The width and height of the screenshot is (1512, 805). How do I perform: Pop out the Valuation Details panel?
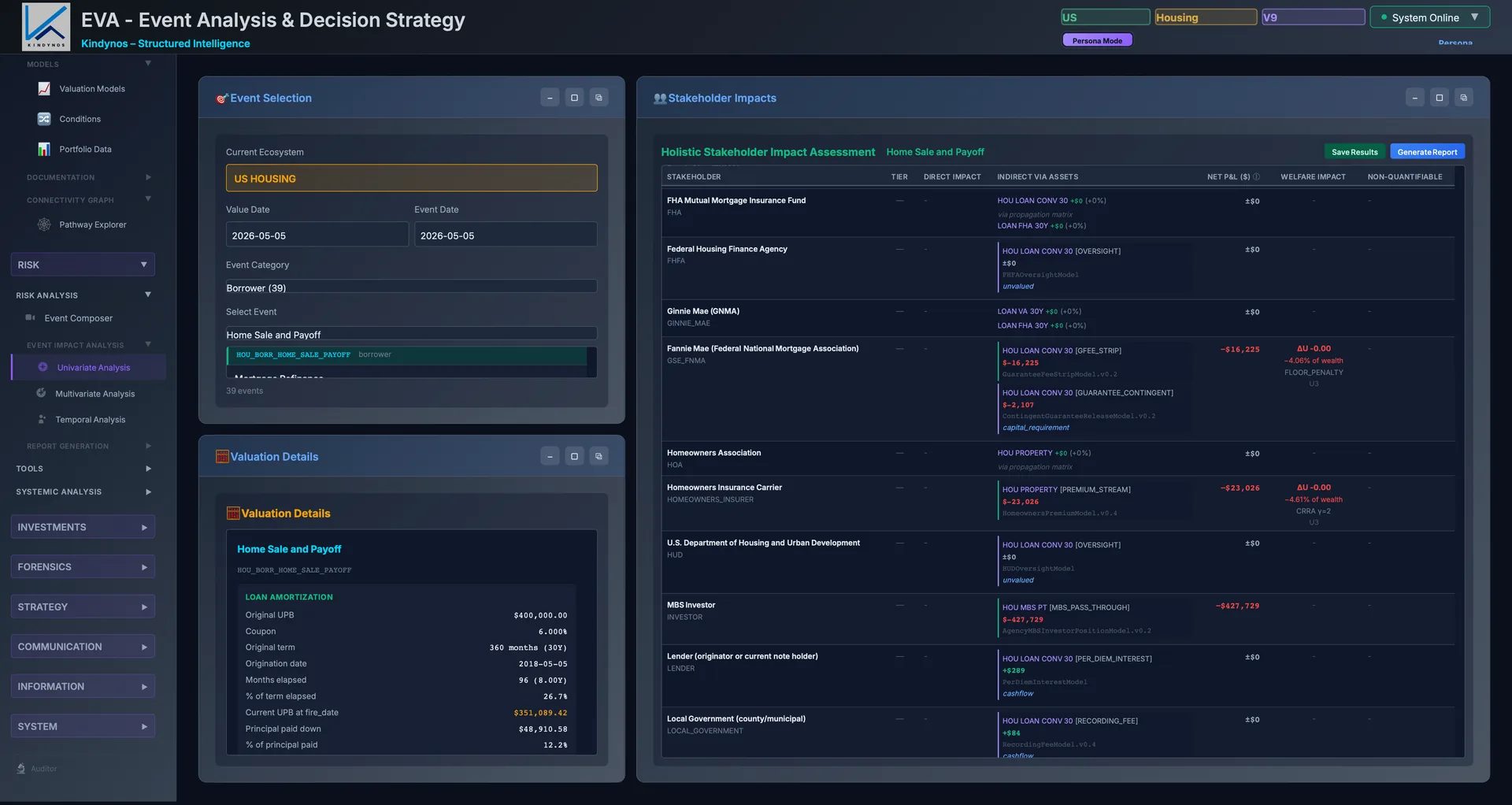click(x=598, y=456)
